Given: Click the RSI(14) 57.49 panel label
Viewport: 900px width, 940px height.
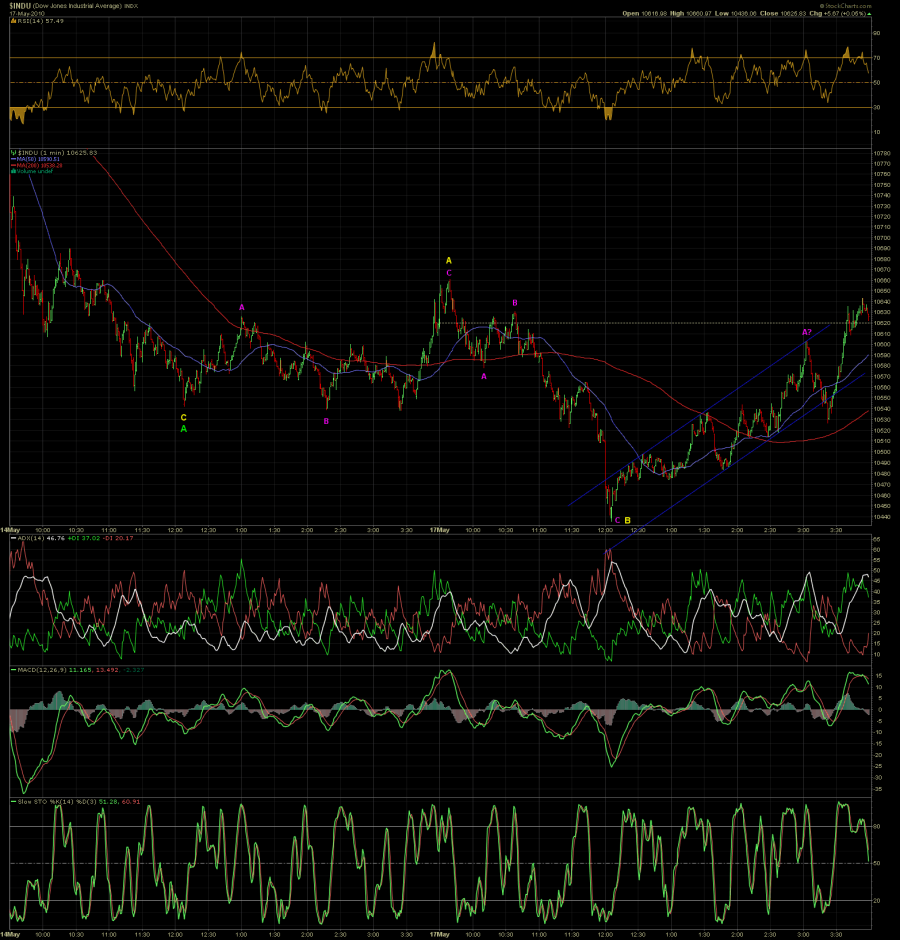Looking at the screenshot, I should coord(40,20).
